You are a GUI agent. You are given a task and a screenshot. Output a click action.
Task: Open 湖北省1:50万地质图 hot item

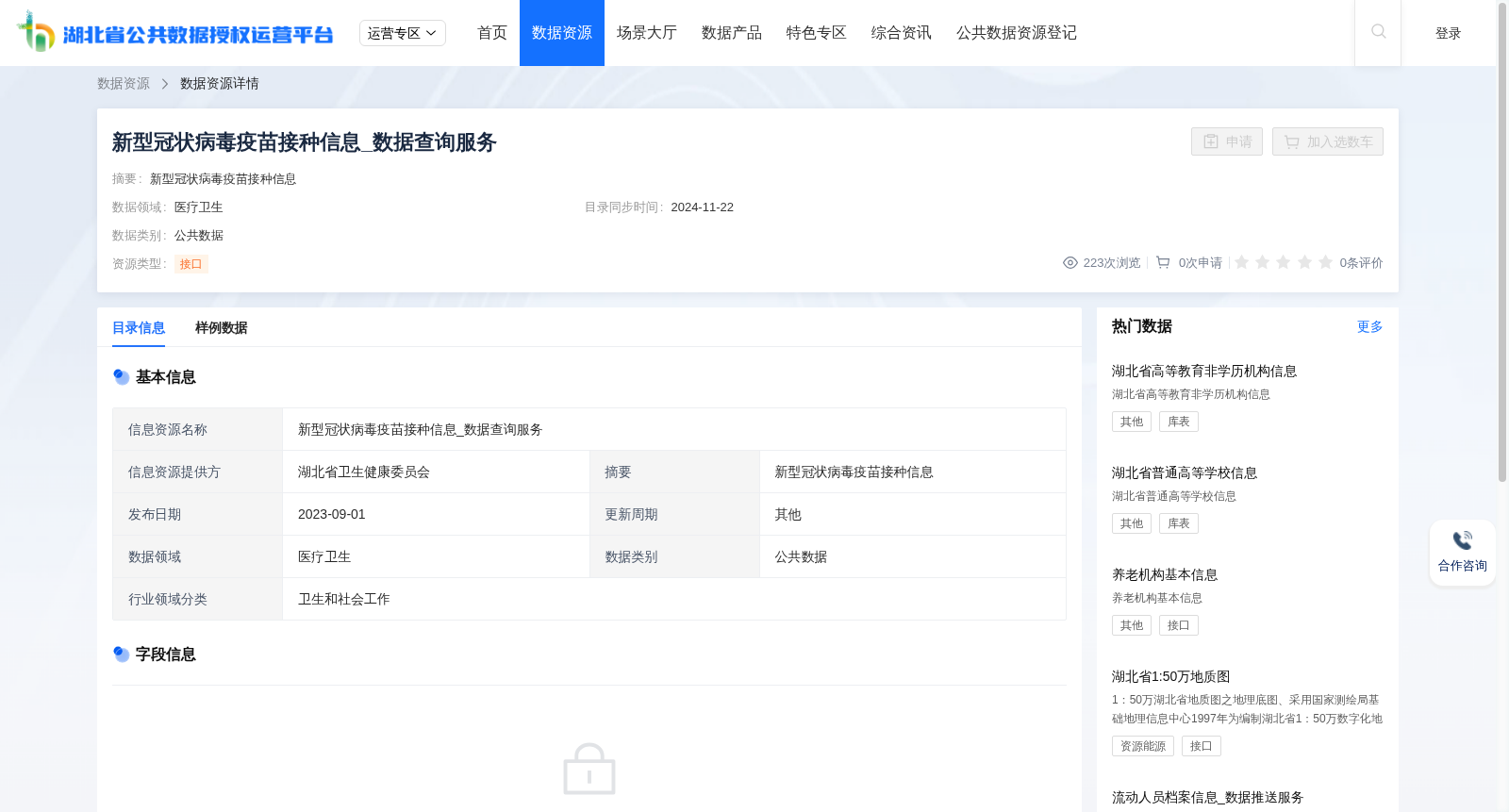pos(1171,677)
